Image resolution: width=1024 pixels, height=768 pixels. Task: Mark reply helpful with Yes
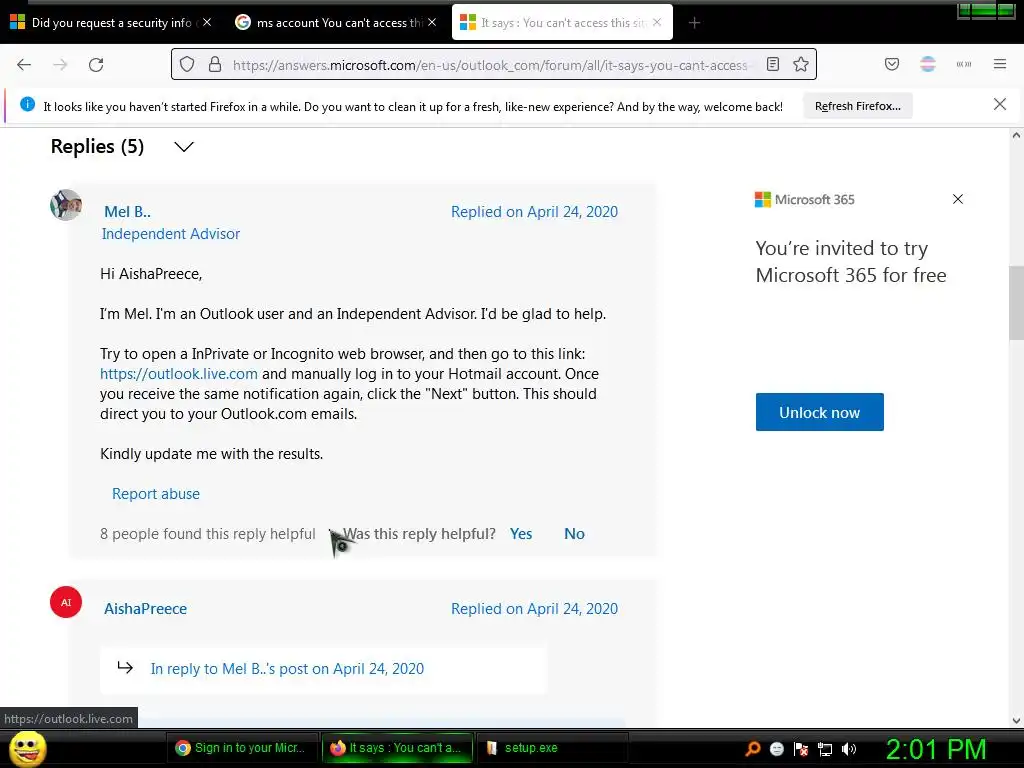[521, 534]
